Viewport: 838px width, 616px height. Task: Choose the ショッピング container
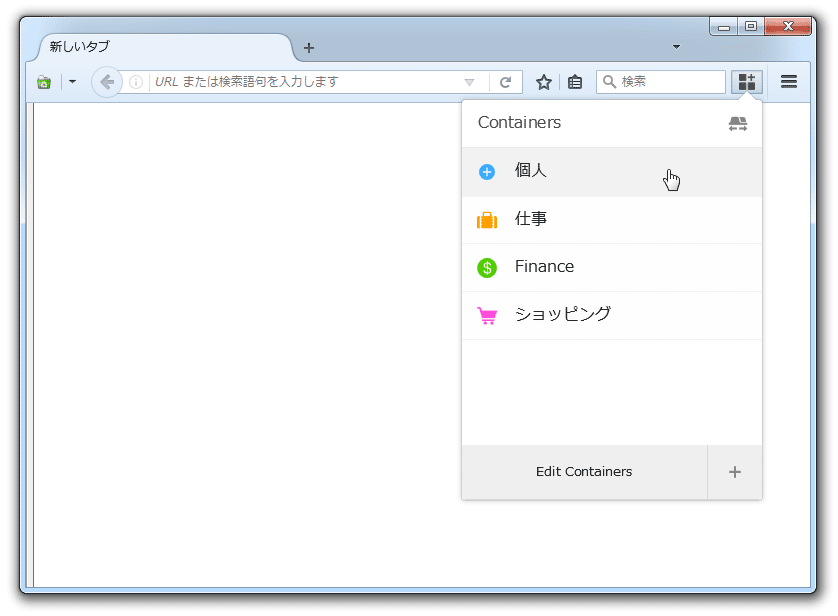tap(612, 315)
